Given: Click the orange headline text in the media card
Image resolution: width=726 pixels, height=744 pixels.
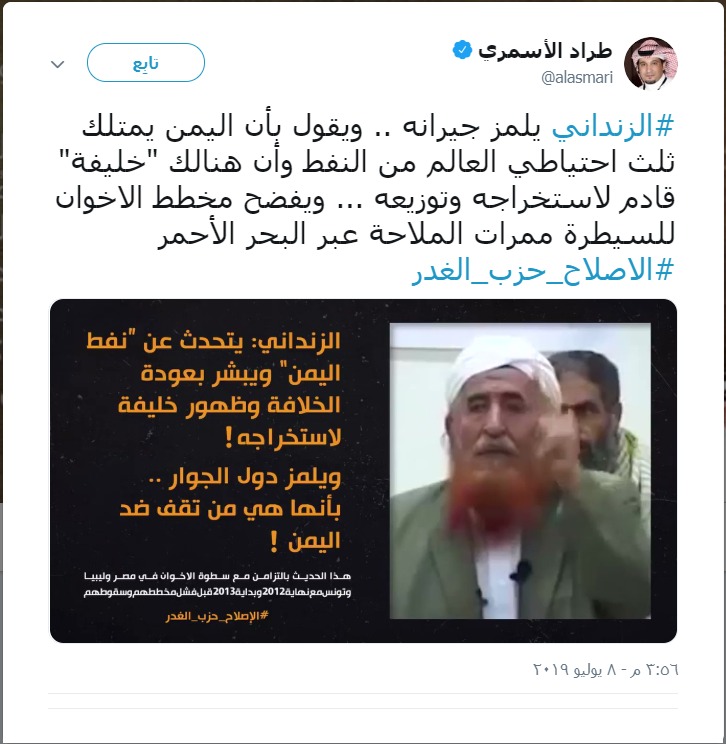Looking at the screenshot, I should coord(230,389).
